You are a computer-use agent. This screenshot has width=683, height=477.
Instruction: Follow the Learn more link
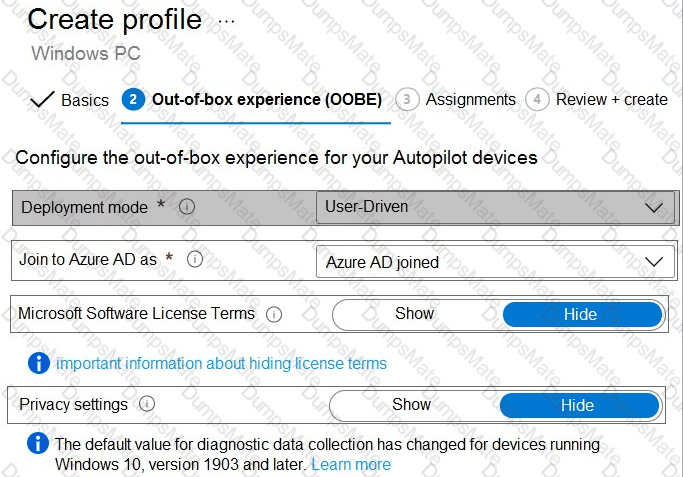pos(351,464)
